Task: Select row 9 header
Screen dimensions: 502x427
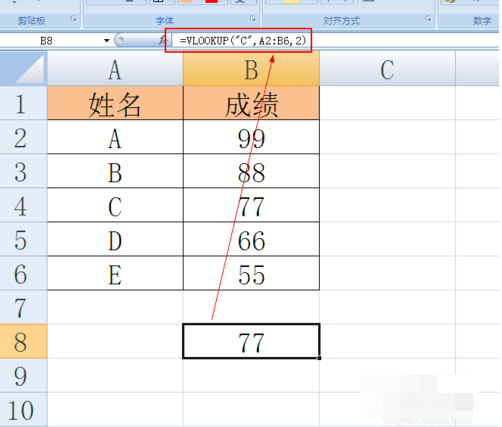Action: (x=23, y=376)
